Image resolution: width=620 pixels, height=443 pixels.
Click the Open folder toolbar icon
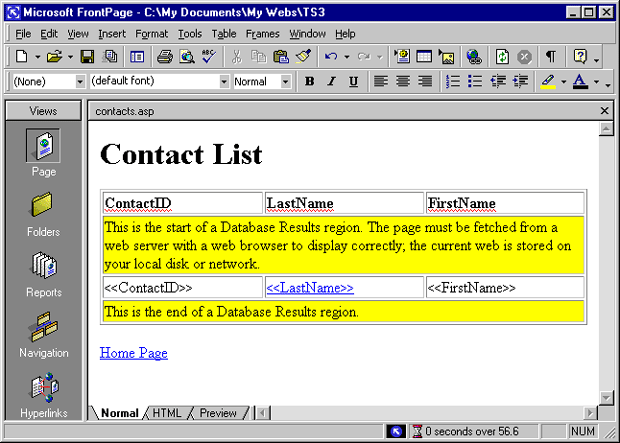[x=55, y=57]
